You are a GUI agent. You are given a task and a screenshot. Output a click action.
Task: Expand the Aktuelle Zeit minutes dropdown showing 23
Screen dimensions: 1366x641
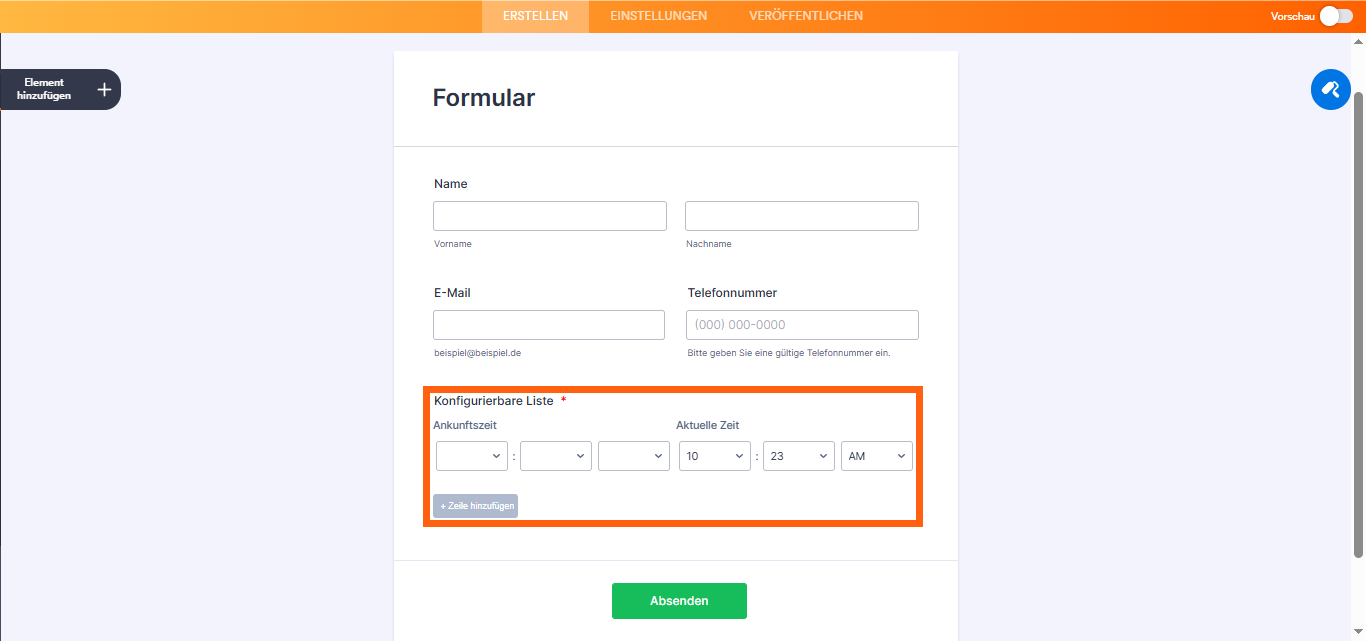[799, 456]
